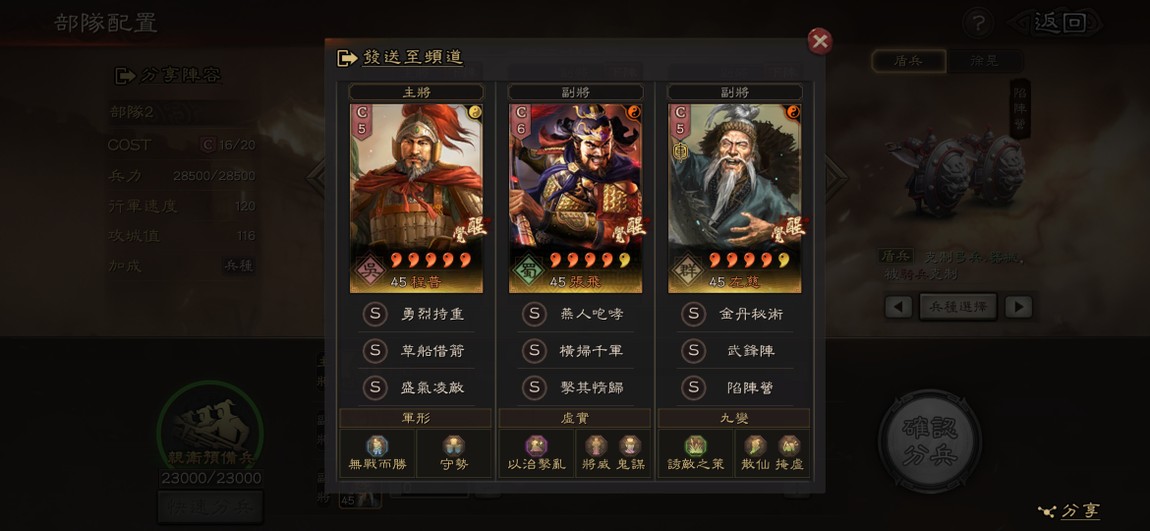Tap the 返回 back button
This screenshot has width=1150, height=531.
(1059, 23)
